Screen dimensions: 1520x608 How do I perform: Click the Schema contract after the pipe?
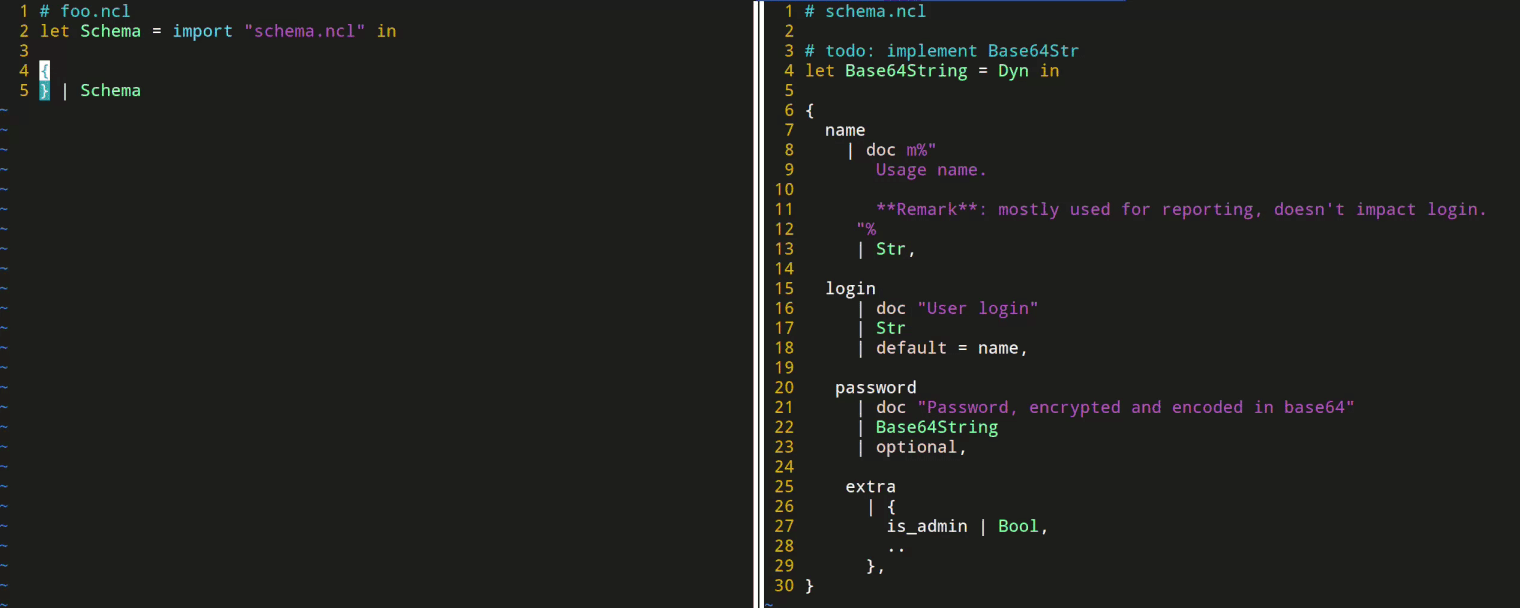coord(110,91)
